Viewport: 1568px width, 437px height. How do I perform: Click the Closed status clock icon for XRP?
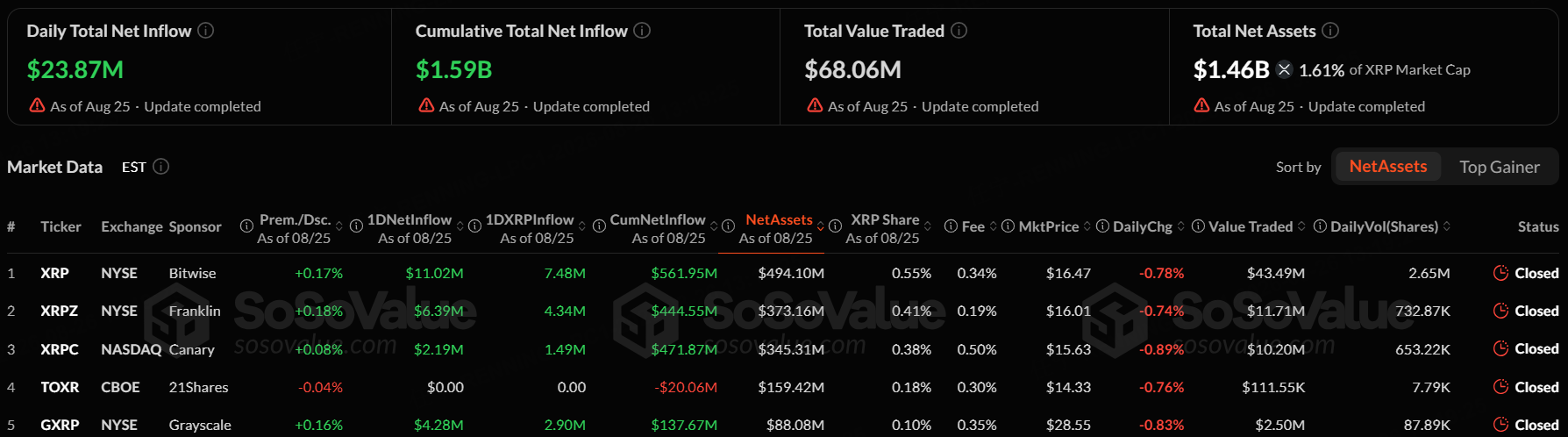(1500, 273)
